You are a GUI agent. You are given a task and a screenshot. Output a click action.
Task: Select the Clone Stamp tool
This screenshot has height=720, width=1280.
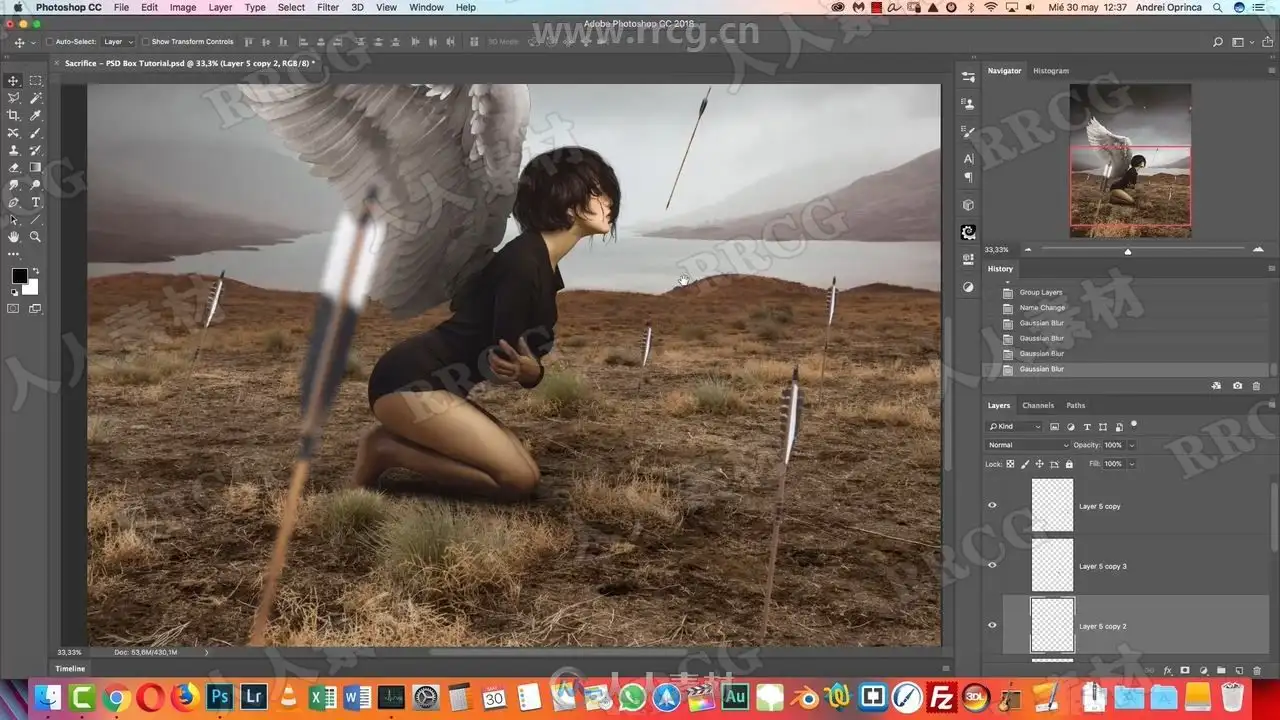(x=13, y=150)
